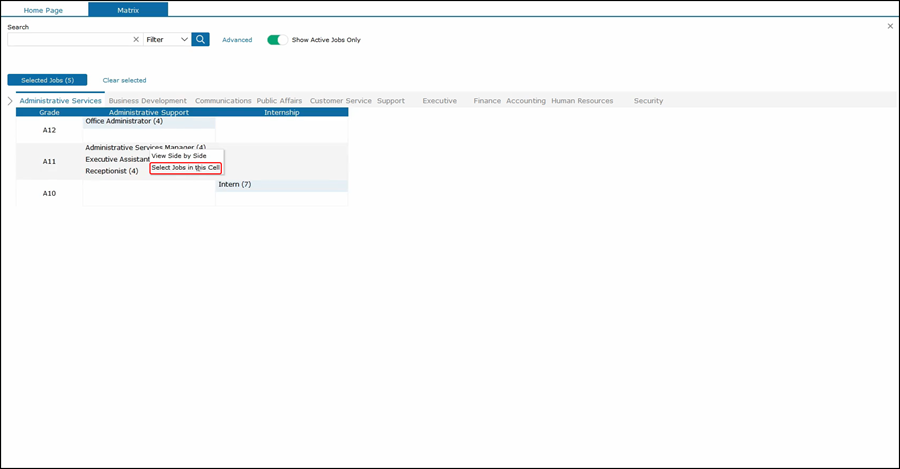
Task: Close the Matrix panel with top-right X
Action: click(x=890, y=26)
